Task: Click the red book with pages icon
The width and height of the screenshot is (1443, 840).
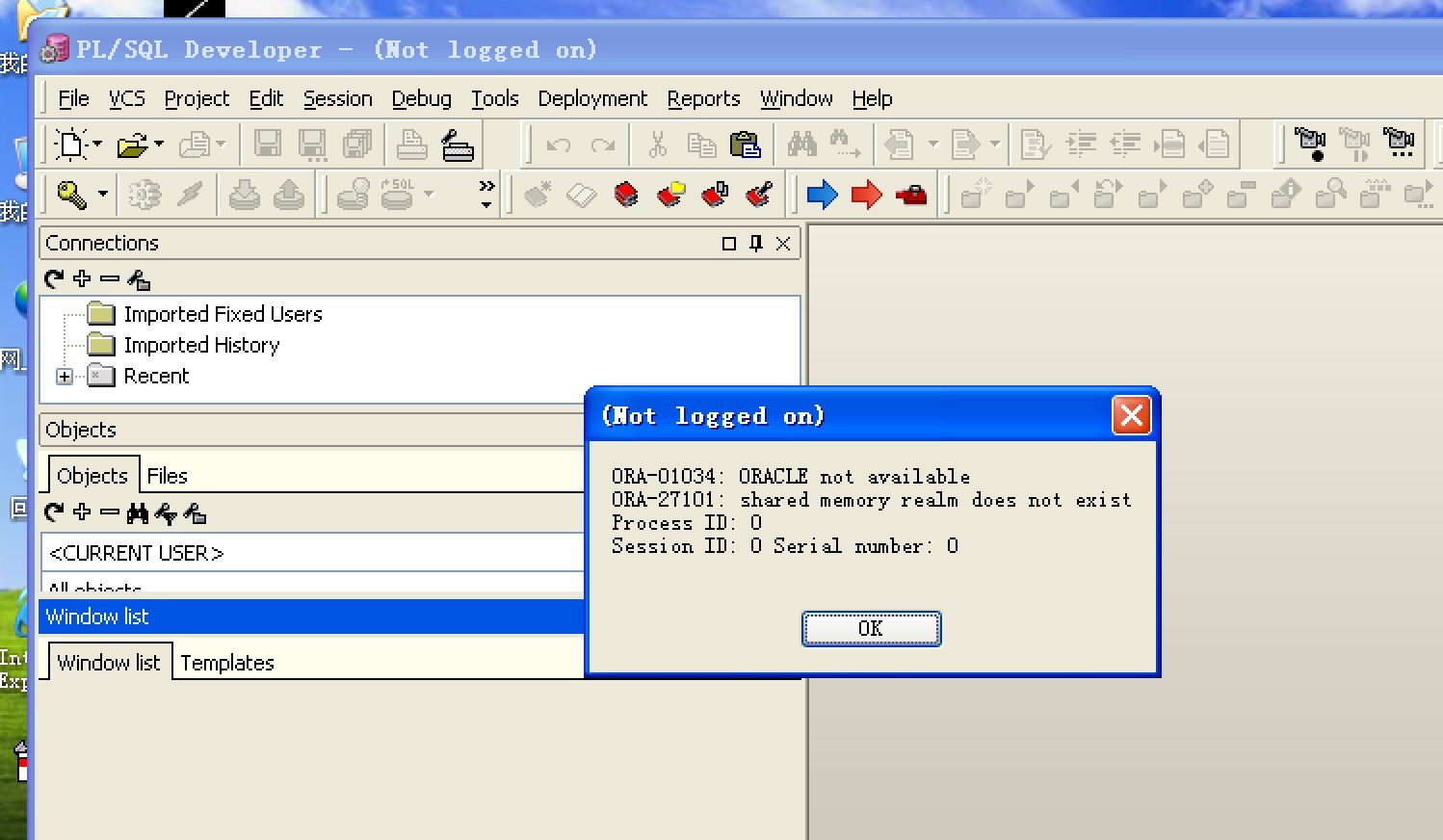Action: [x=715, y=195]
